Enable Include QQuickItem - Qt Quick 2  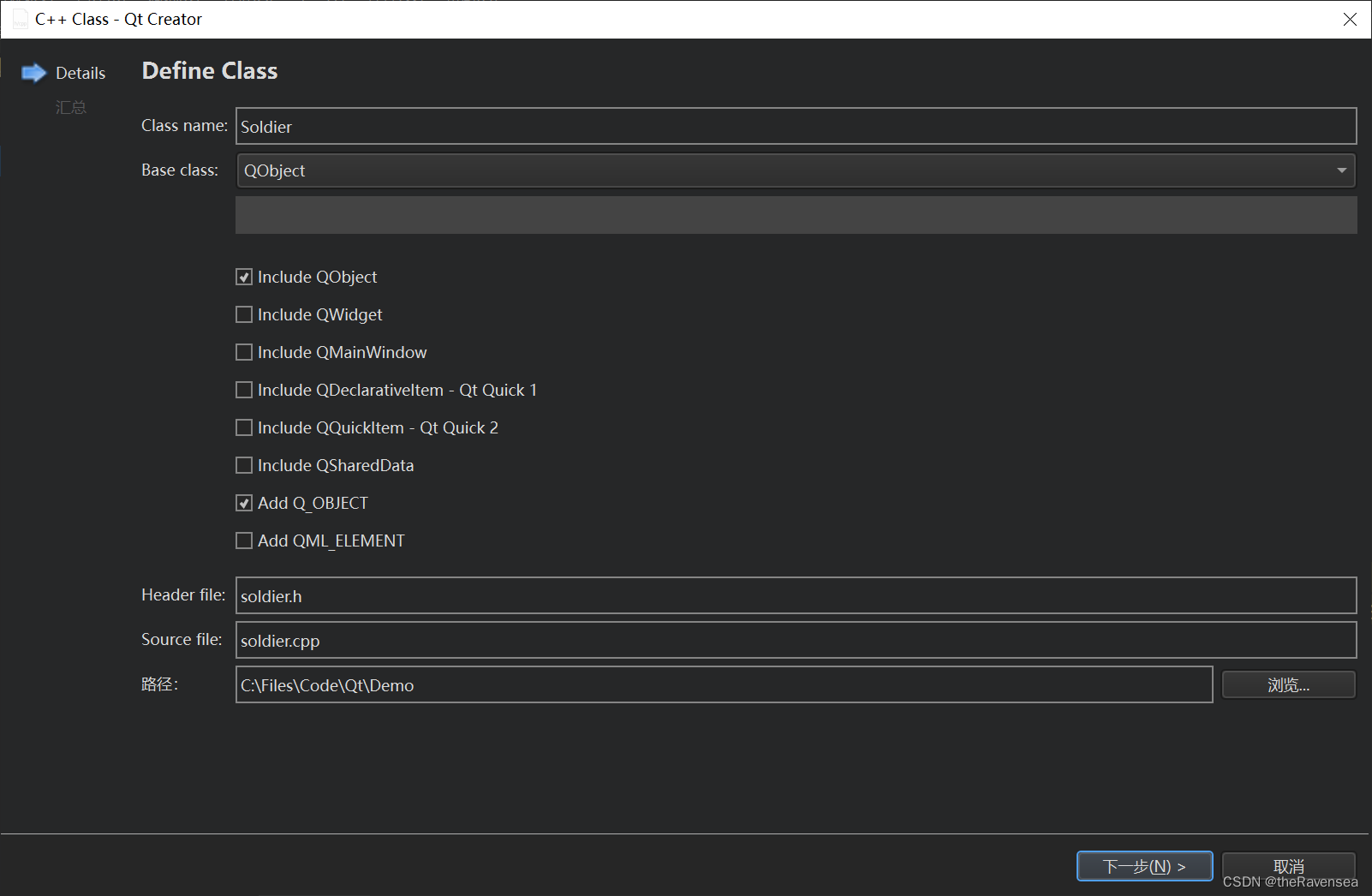pos(244,427)
